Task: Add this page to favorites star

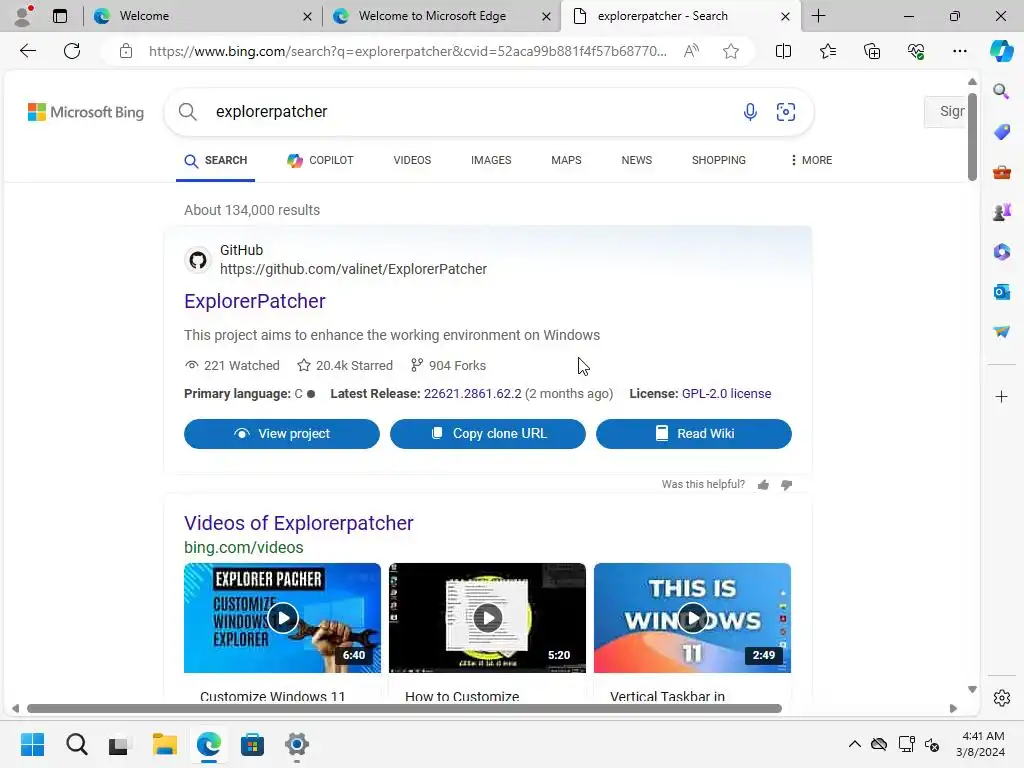Action: [x=731, y=51]
